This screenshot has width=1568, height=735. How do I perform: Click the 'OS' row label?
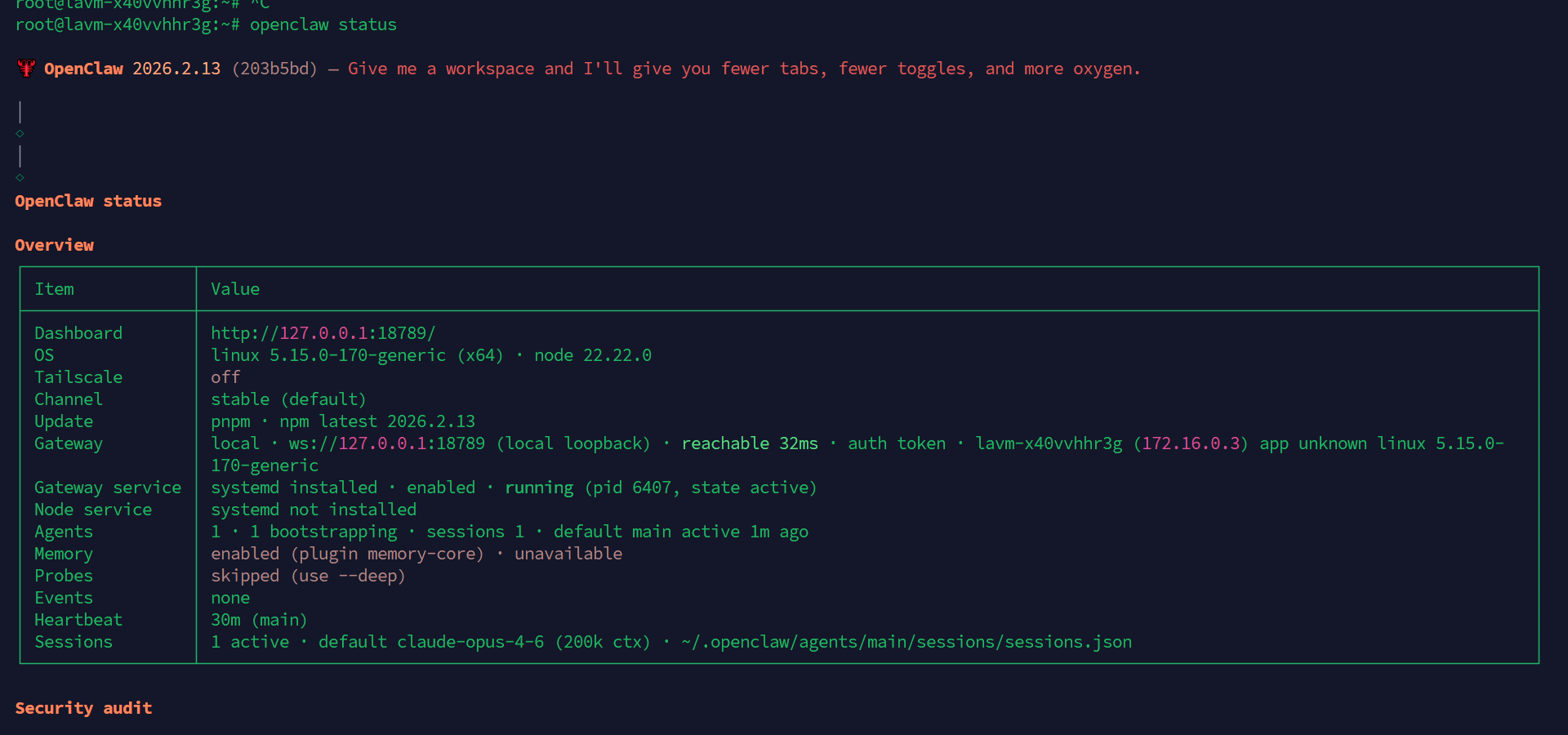point(44,355)
